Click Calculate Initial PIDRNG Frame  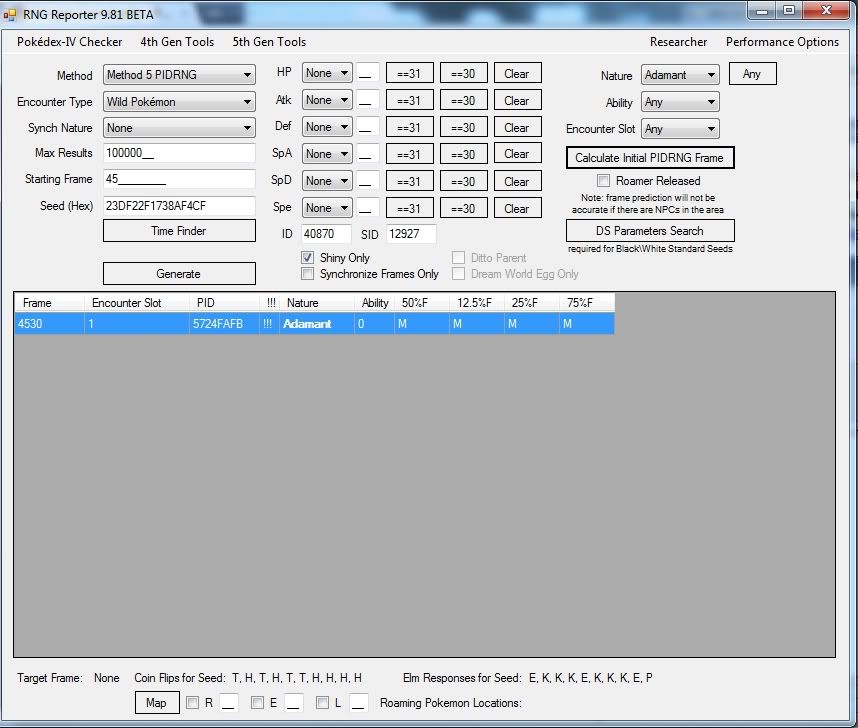click(650, 158)
